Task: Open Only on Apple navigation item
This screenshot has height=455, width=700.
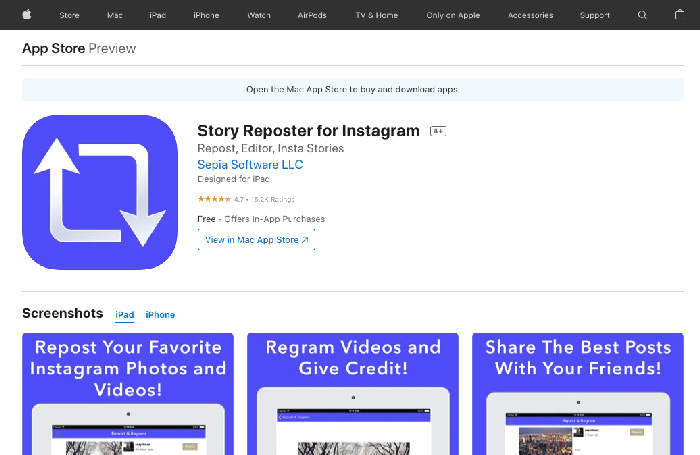Action: click(453, 15)
